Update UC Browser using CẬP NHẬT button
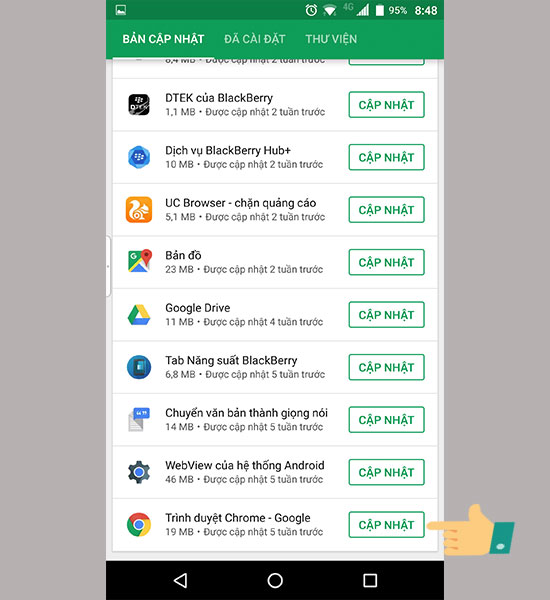The image size is (550, 600). [387, 210]
